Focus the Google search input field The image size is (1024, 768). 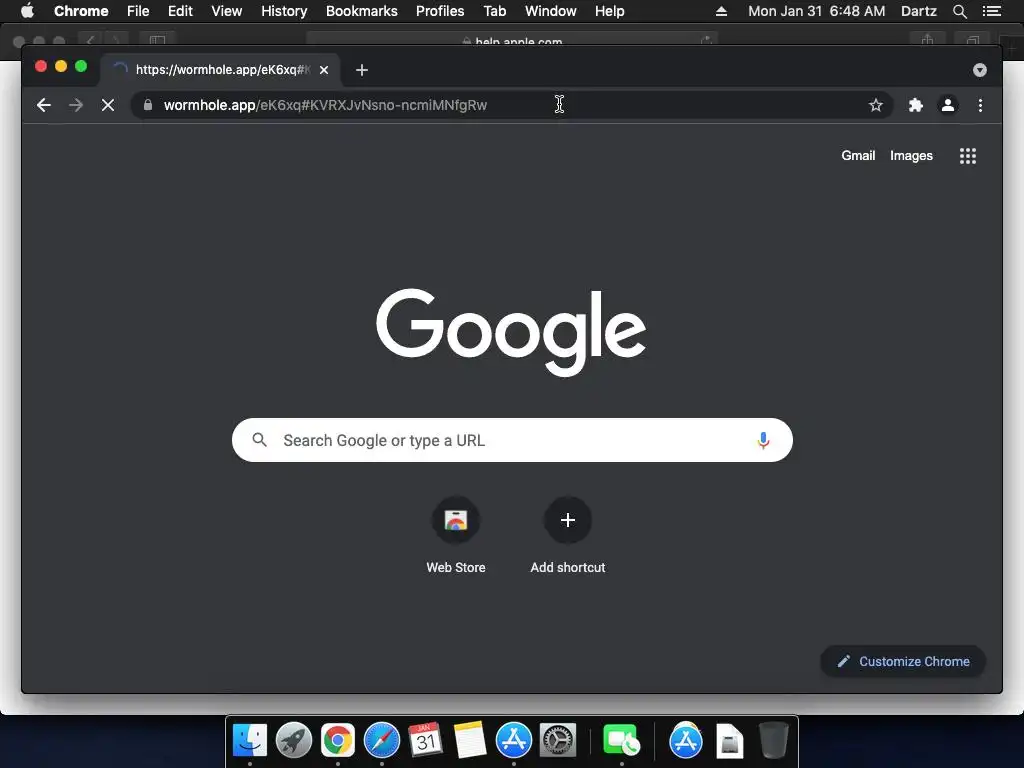pyautogui.click(x=513, y=440)
